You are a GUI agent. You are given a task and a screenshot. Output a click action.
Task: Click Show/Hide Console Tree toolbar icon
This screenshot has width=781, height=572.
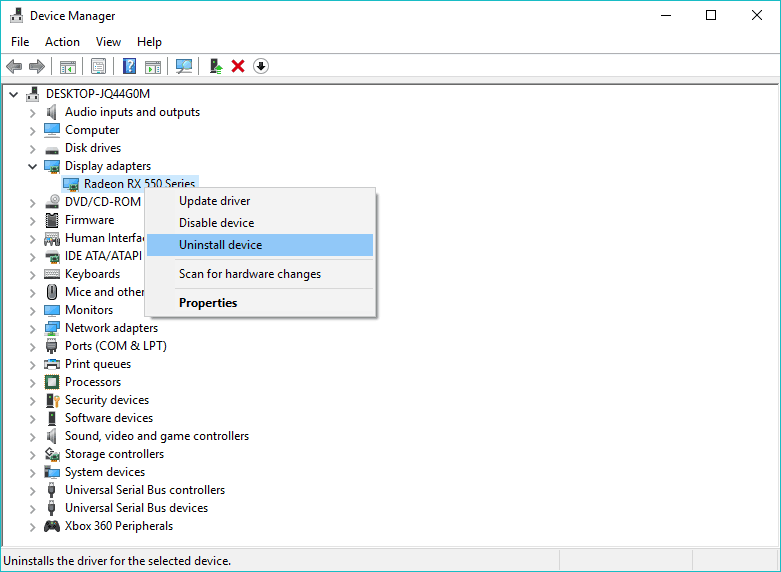(x=68, y=66)
